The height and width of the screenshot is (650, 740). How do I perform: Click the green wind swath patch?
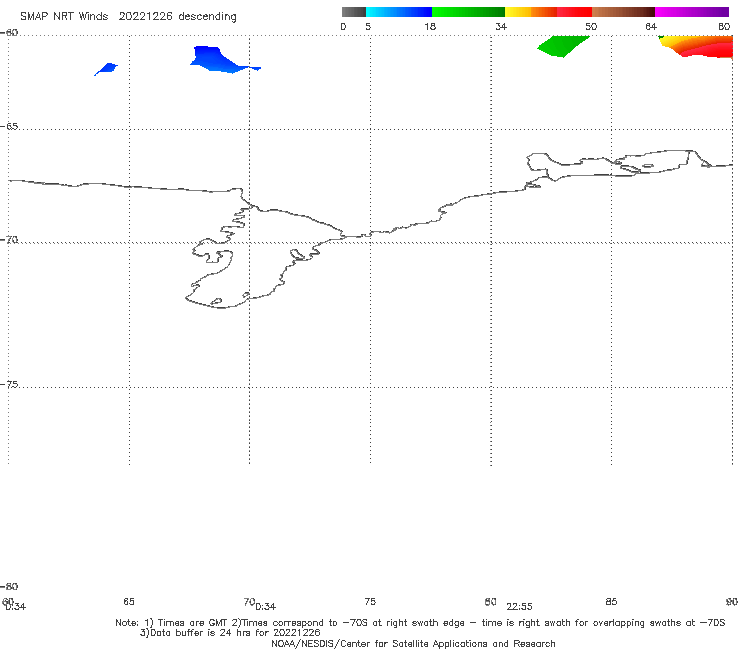coord(563,46)
